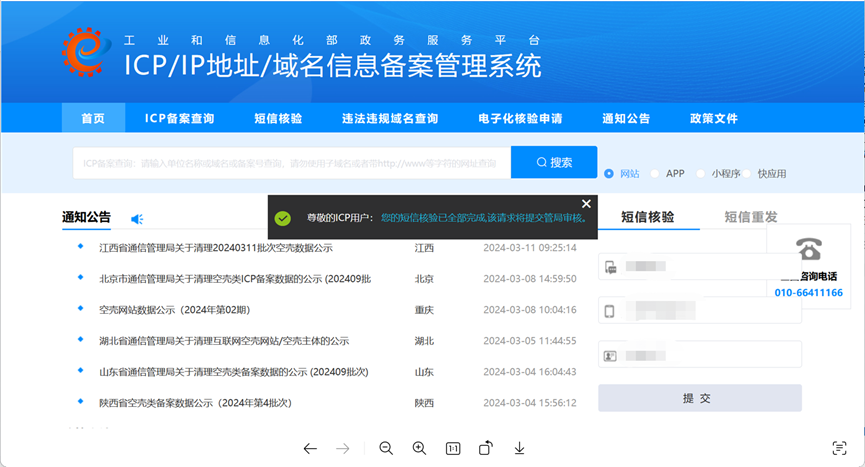Click the ID number input field

coord(700,355)
